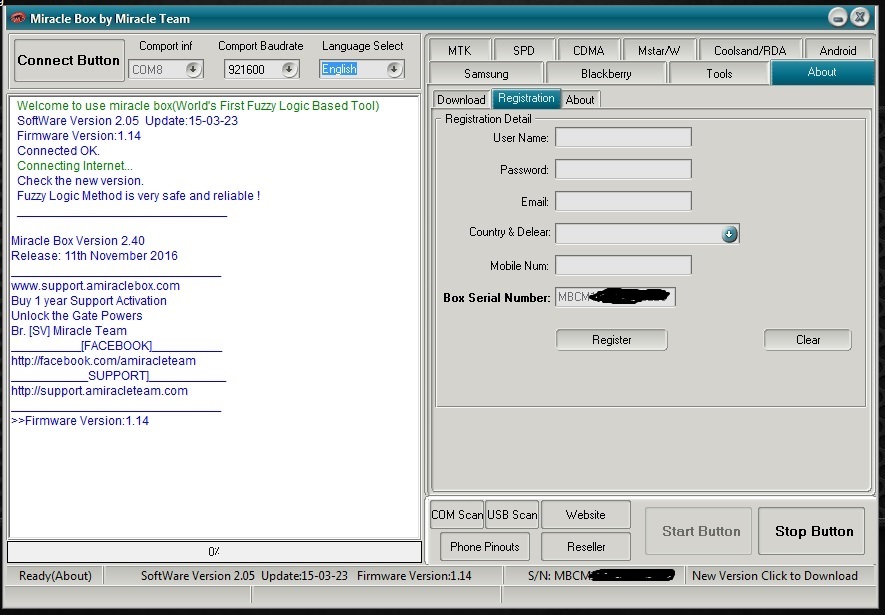
Task: Click the English language combo box
Action: point(361,69)
